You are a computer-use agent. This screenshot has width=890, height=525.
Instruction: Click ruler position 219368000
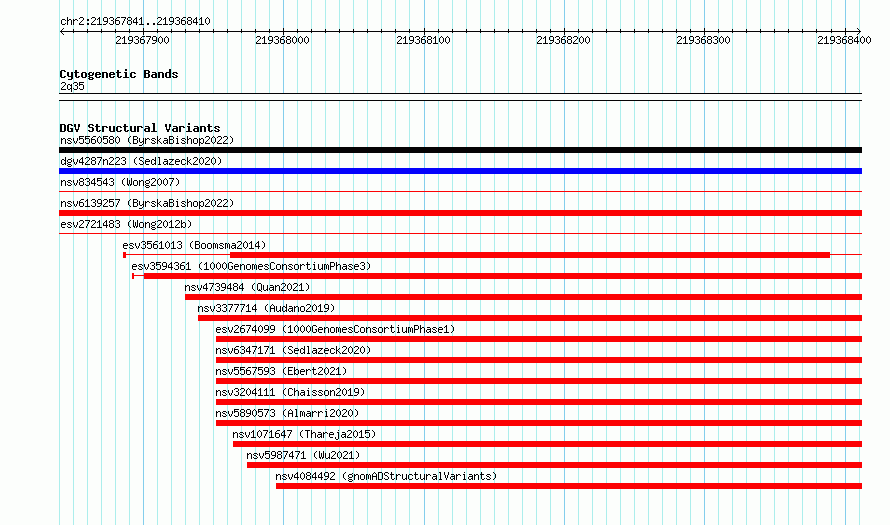(x=283, y=40)
